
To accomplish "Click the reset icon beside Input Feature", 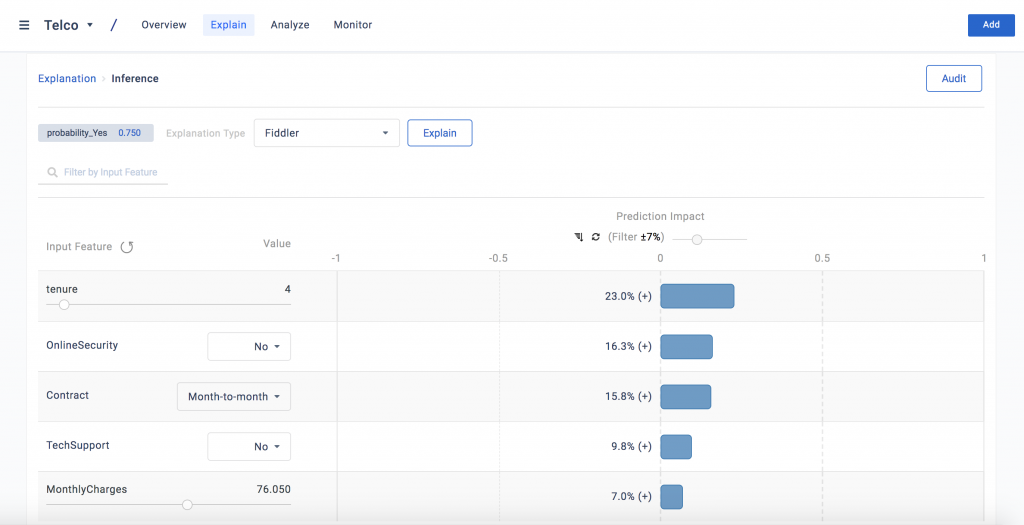I will pos(127,247).
